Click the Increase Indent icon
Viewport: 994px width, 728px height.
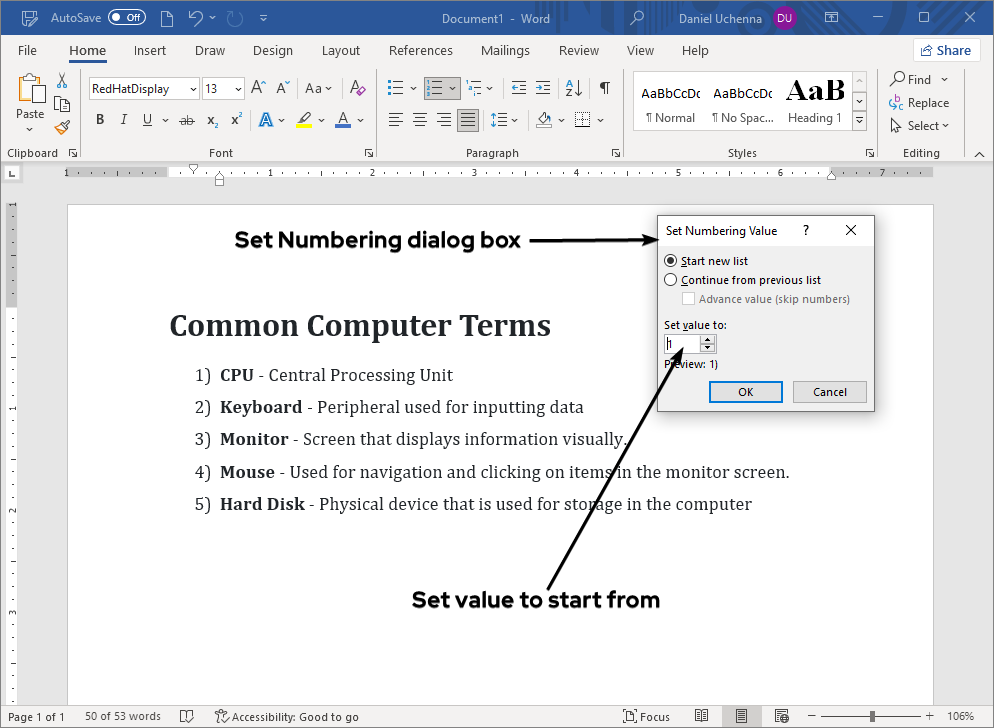pyautogui.click(x=542, y=88)
